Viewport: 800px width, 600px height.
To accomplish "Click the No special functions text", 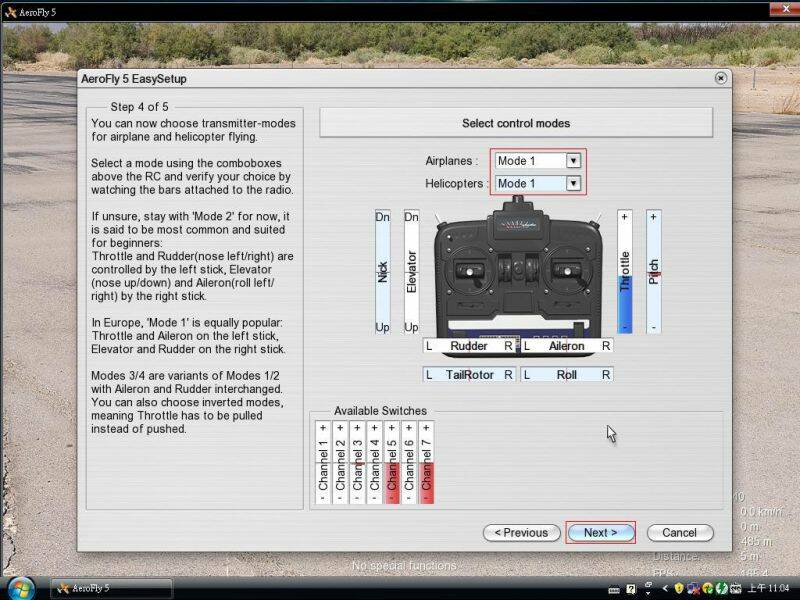I will pos(404,566).
